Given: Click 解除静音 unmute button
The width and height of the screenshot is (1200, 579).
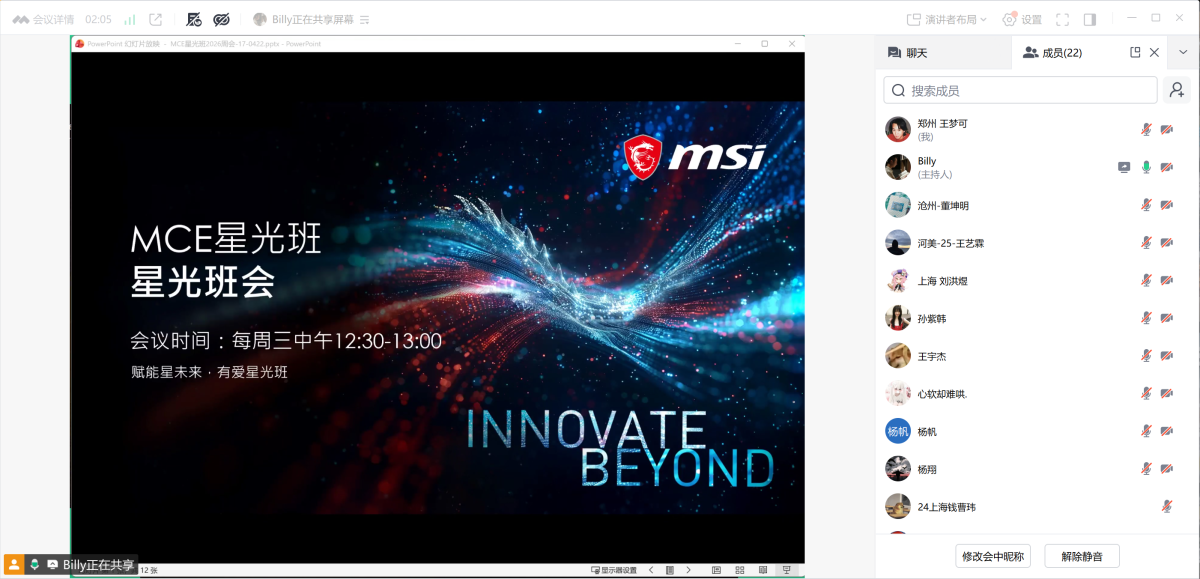Looking at the screenshot, I should tap(1081, 556).
